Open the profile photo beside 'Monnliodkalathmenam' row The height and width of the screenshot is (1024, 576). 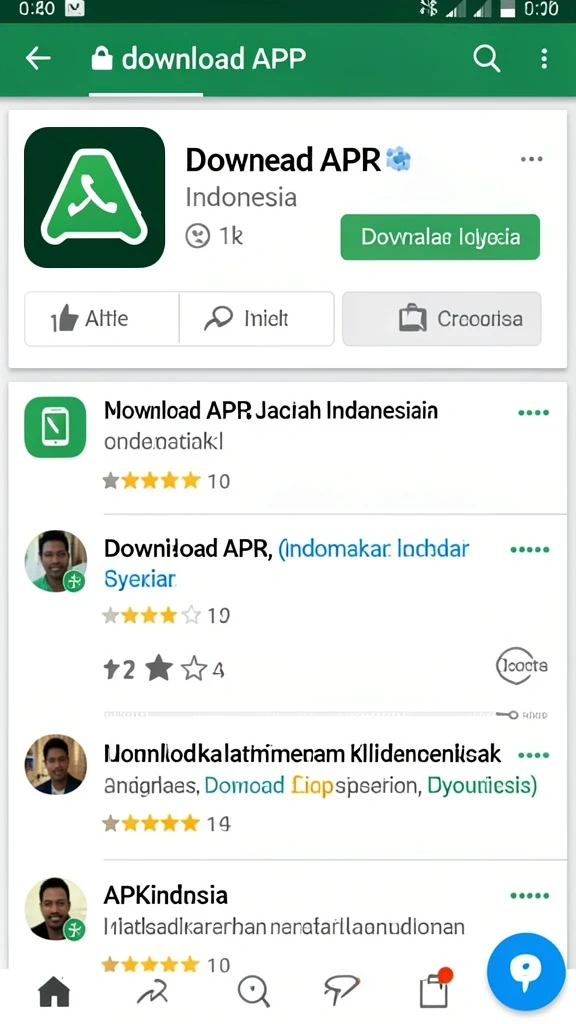(56, 764)
